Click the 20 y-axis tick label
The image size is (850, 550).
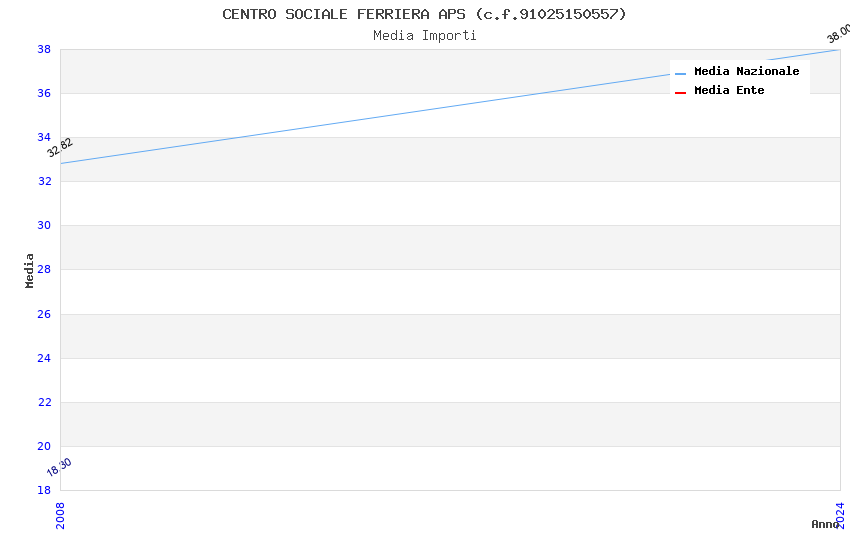point(44,446)
